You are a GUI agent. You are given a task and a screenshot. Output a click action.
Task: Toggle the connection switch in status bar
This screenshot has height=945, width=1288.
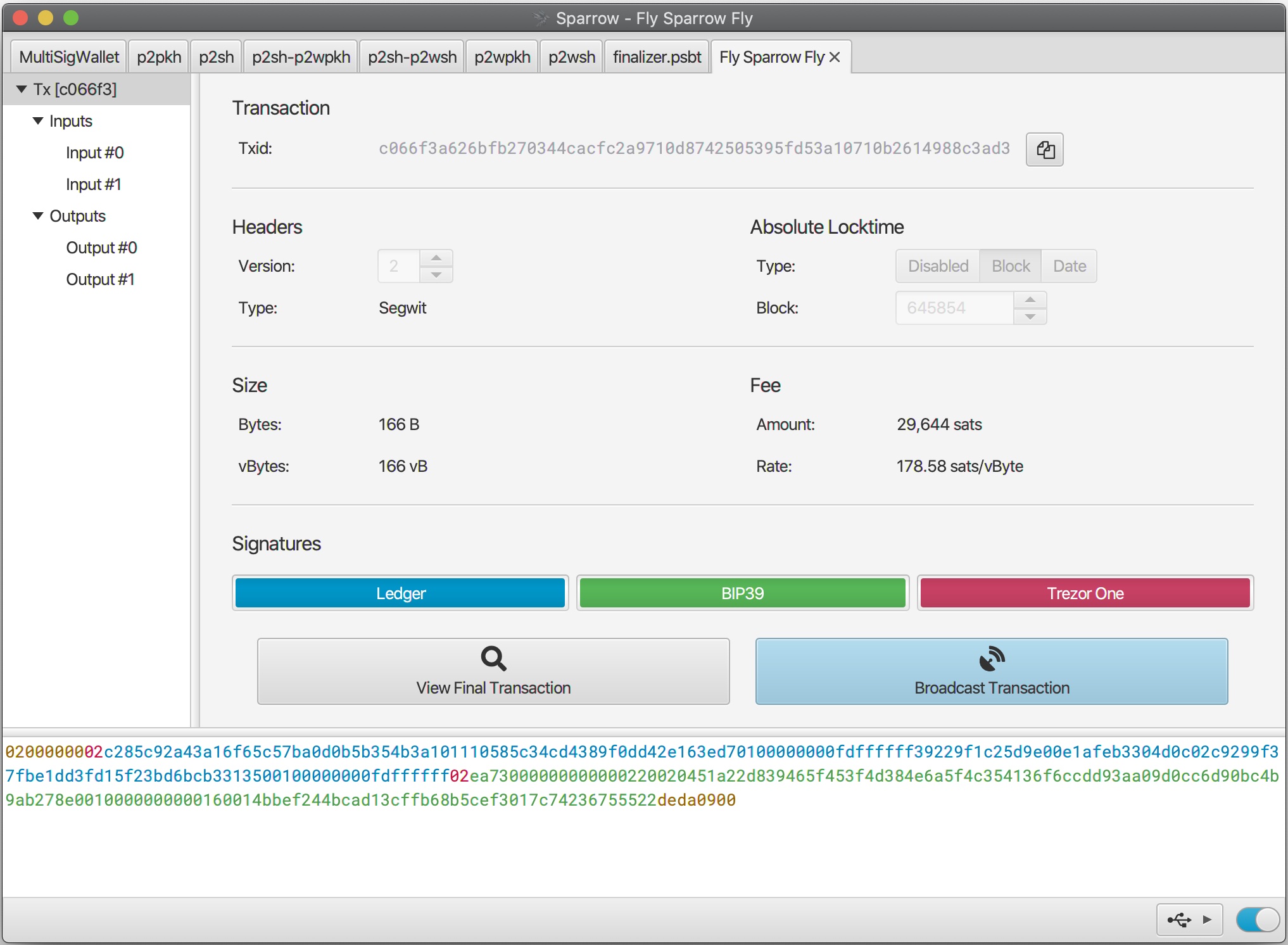pos(1258,920)
